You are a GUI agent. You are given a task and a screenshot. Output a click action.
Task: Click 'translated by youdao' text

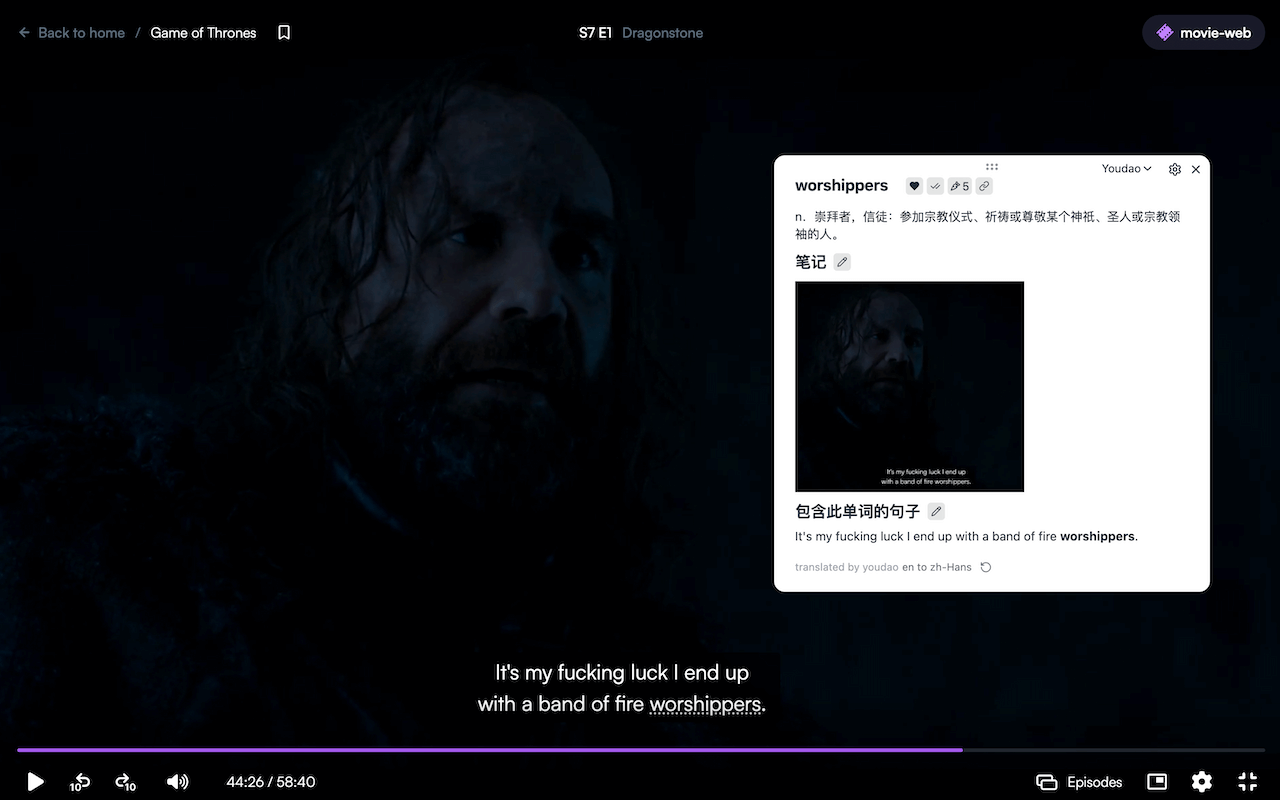tap(846, 567)
